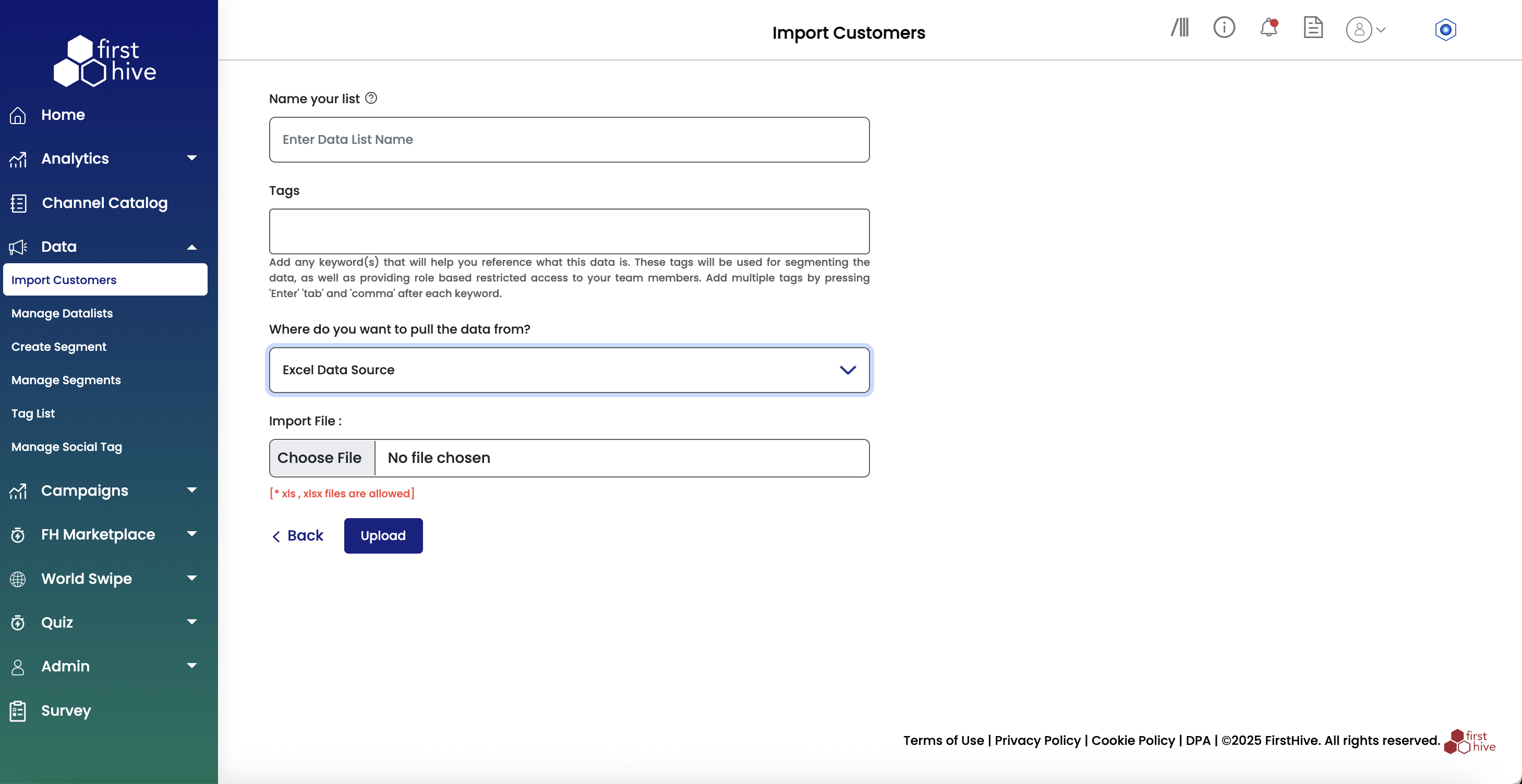
Task: Click the Admin person icon
Action: pos(18,667)
